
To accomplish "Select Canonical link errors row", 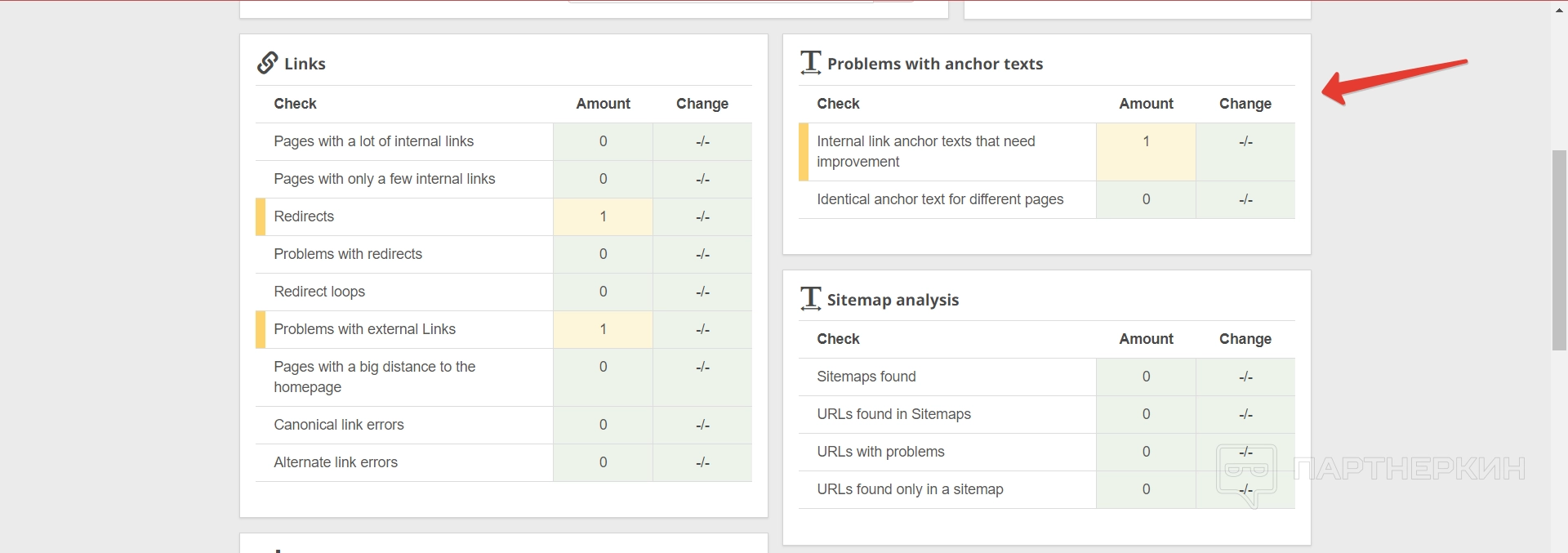I will coord(338,425).
